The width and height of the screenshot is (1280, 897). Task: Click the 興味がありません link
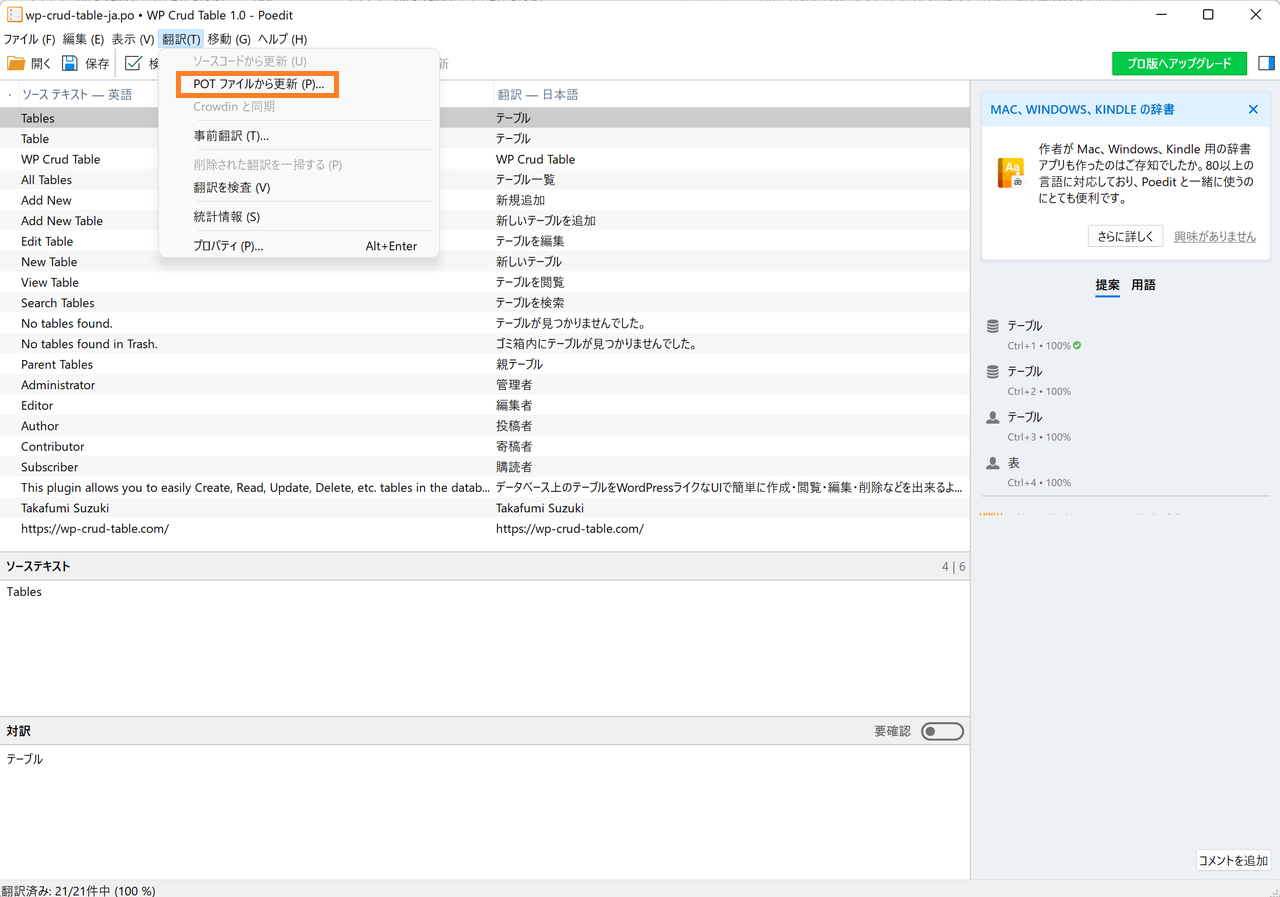(1214, 236)
